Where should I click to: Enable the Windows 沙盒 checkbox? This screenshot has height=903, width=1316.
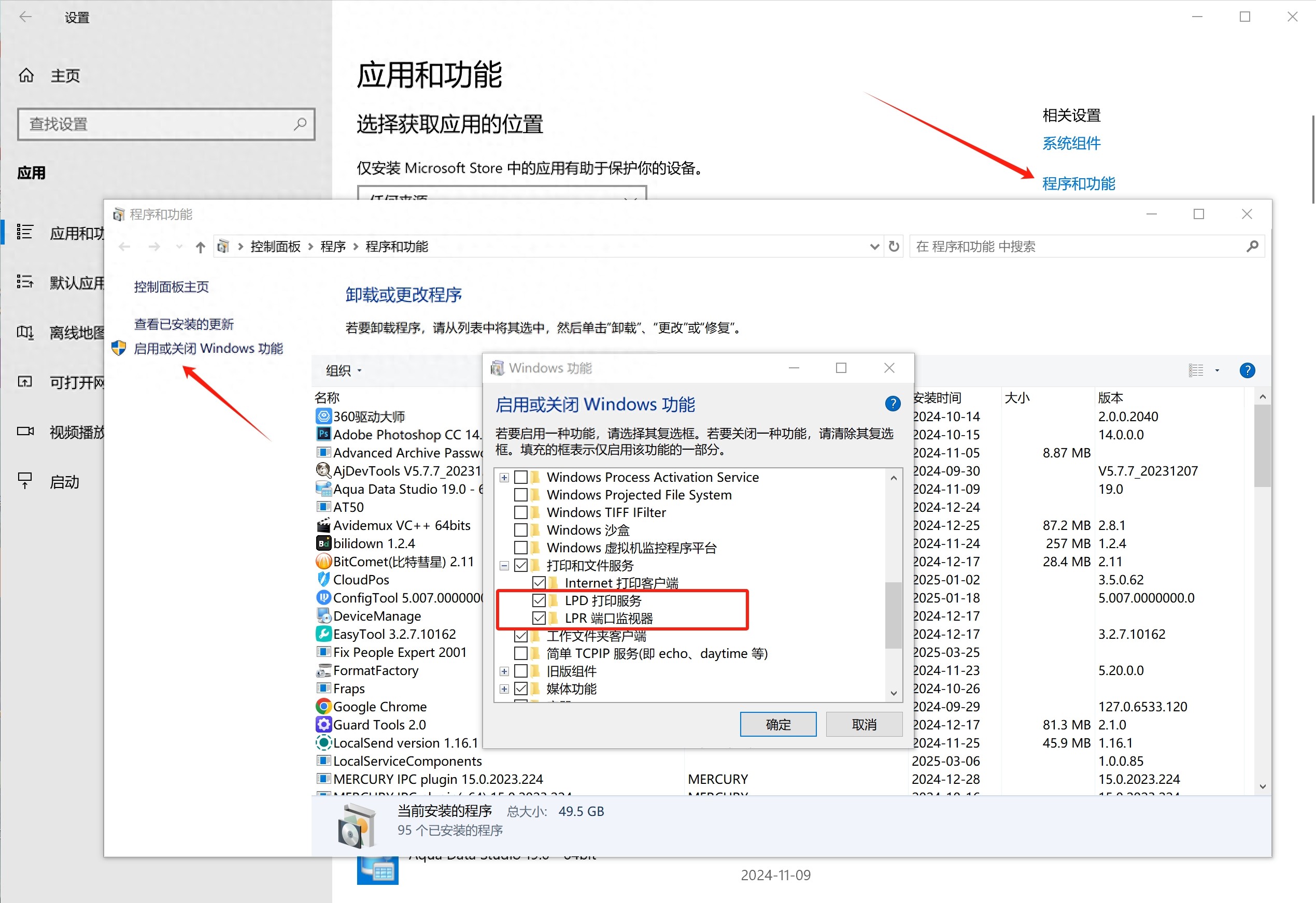coord(520,530)
